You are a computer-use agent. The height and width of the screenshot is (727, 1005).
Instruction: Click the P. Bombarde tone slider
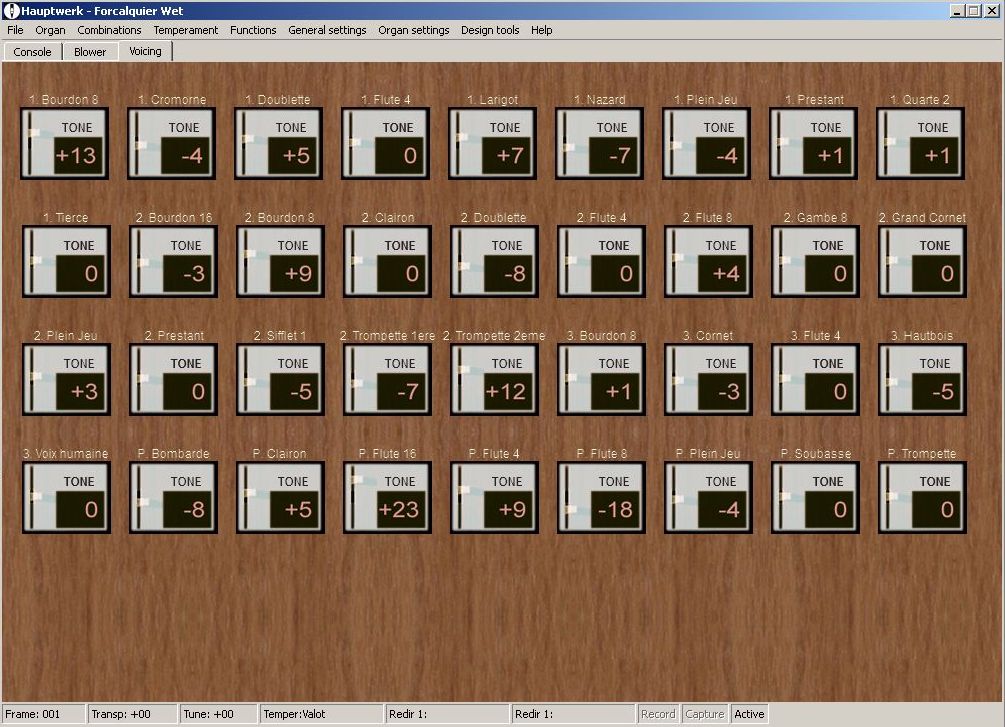tap(140, 498)
